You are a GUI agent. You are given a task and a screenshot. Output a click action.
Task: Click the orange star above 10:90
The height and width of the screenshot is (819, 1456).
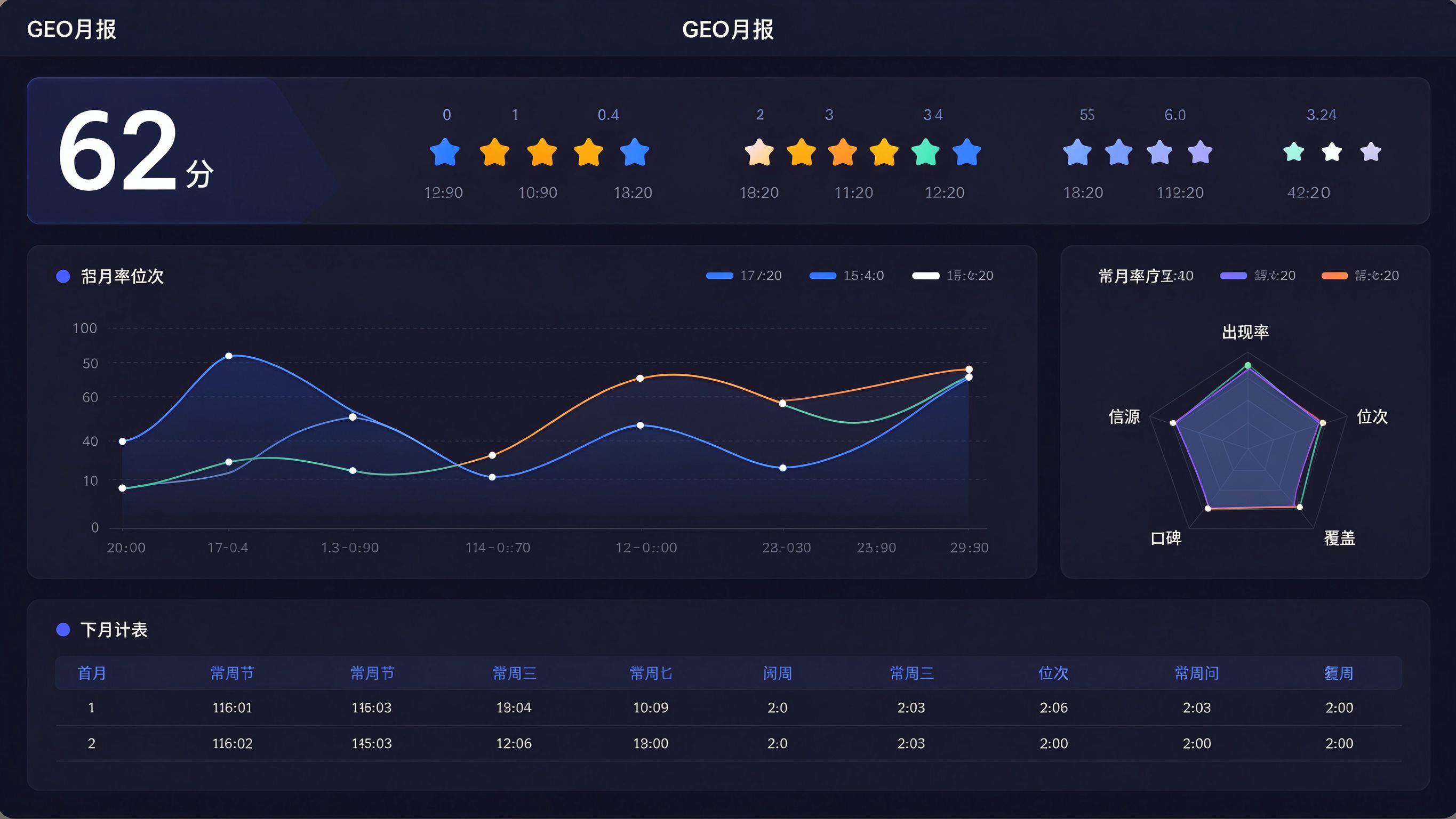(x=542, y=152)
